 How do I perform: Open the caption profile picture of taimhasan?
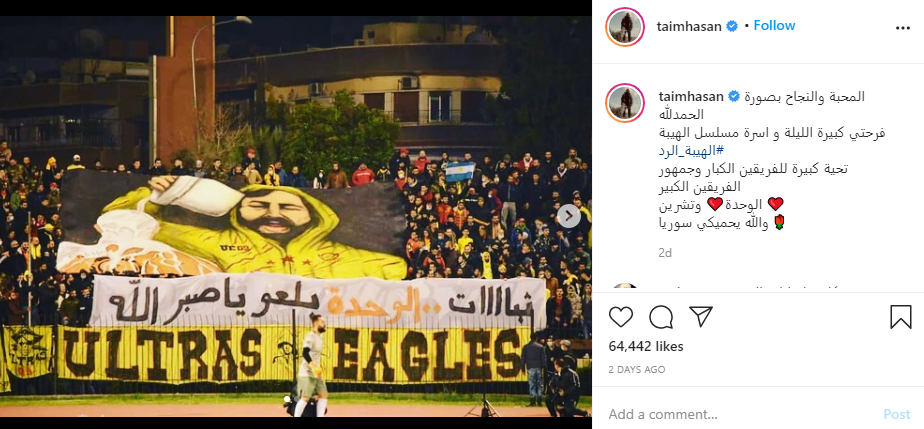click(x=625, y=103)
